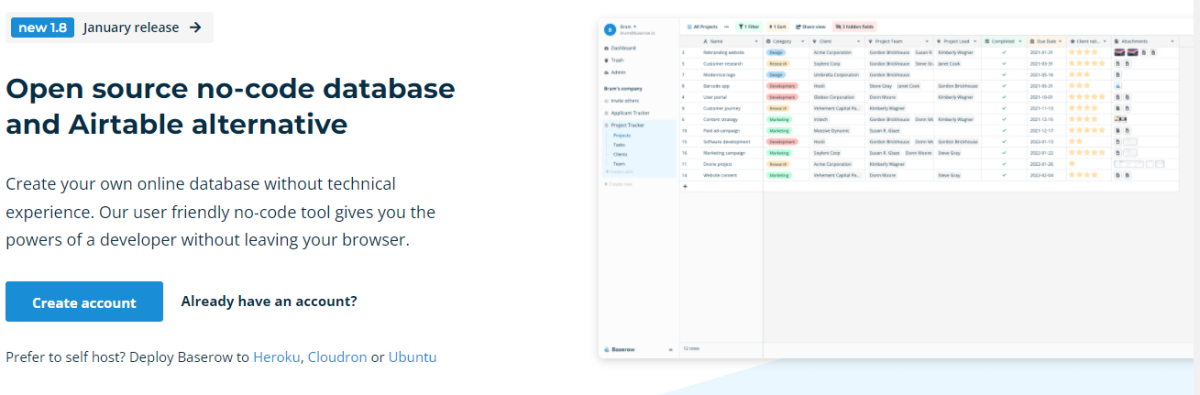Toggle Completed checkmark for Barcode app row
This screenshot has width=1200, height=395.
[1004, 86]
